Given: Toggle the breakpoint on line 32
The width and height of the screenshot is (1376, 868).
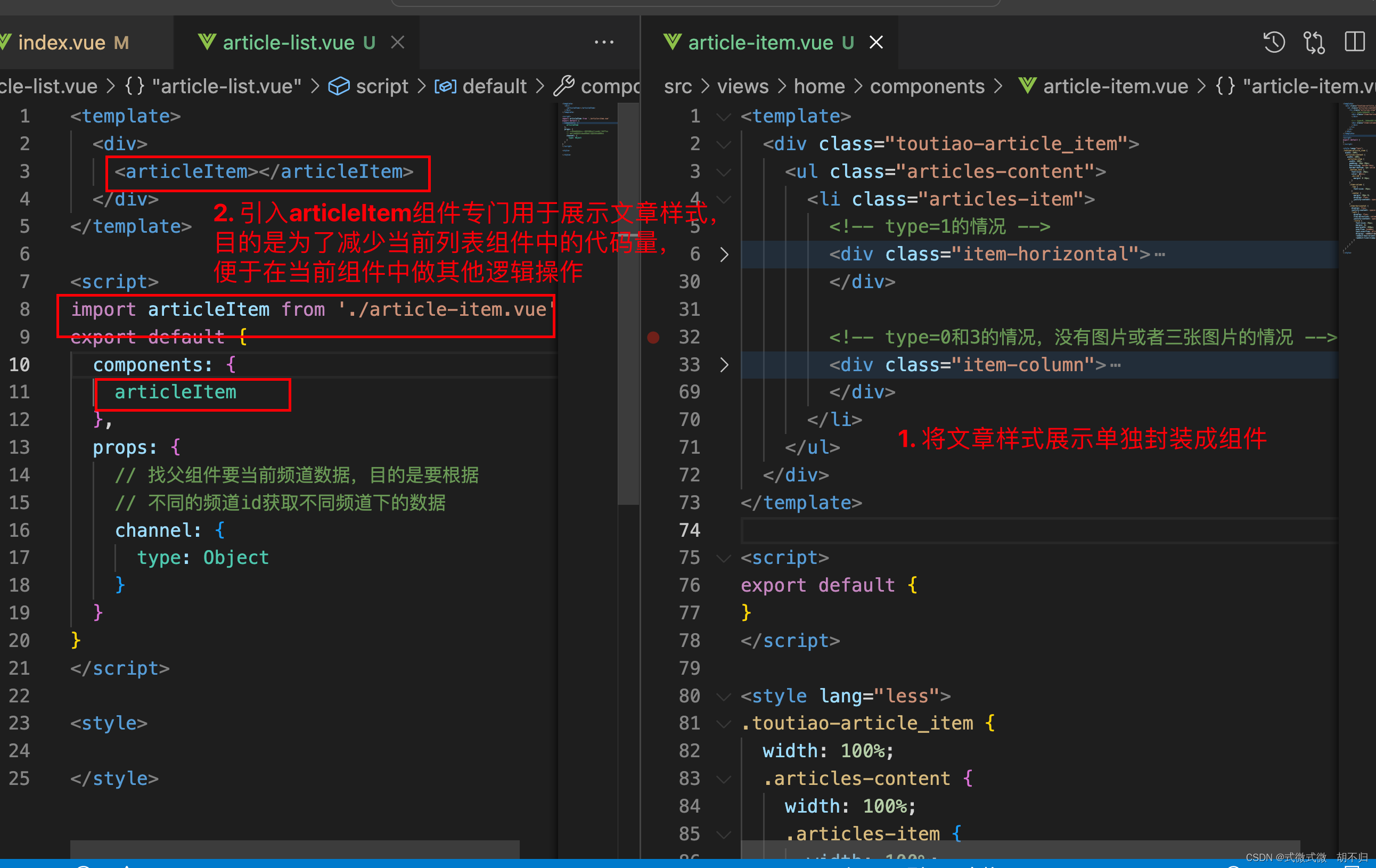Looking at the screenshot, I should [653, 337].
